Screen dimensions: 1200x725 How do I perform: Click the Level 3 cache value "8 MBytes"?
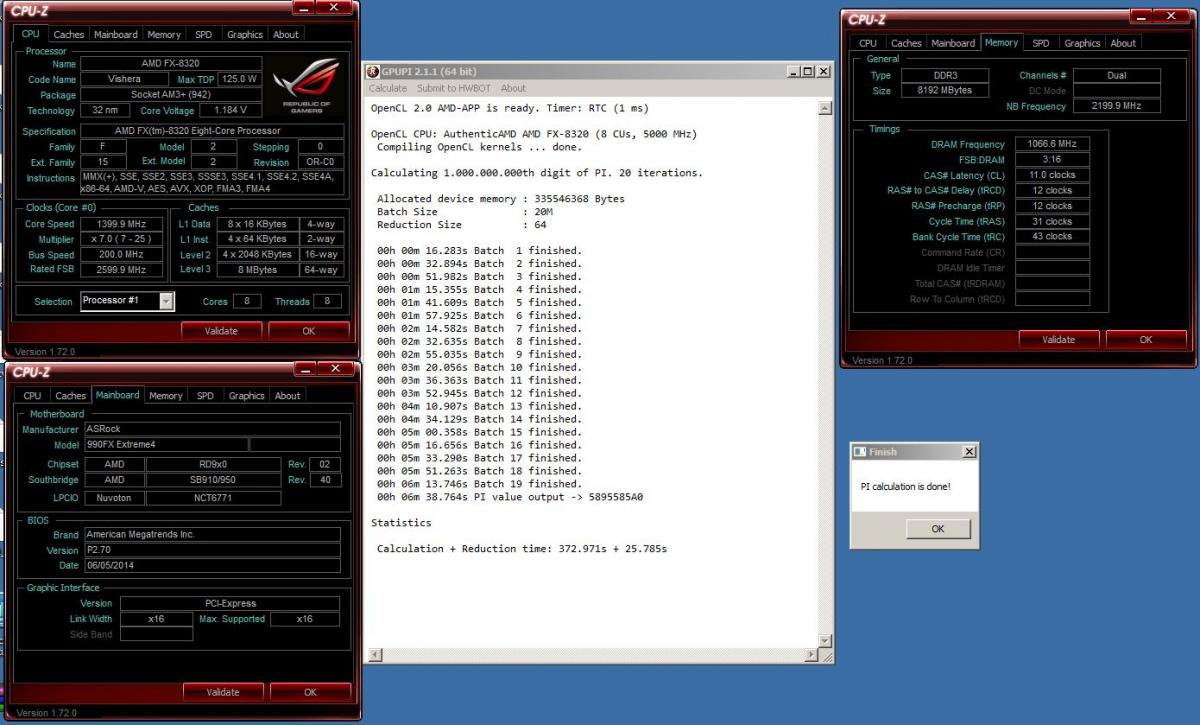(x=258, y=270)
